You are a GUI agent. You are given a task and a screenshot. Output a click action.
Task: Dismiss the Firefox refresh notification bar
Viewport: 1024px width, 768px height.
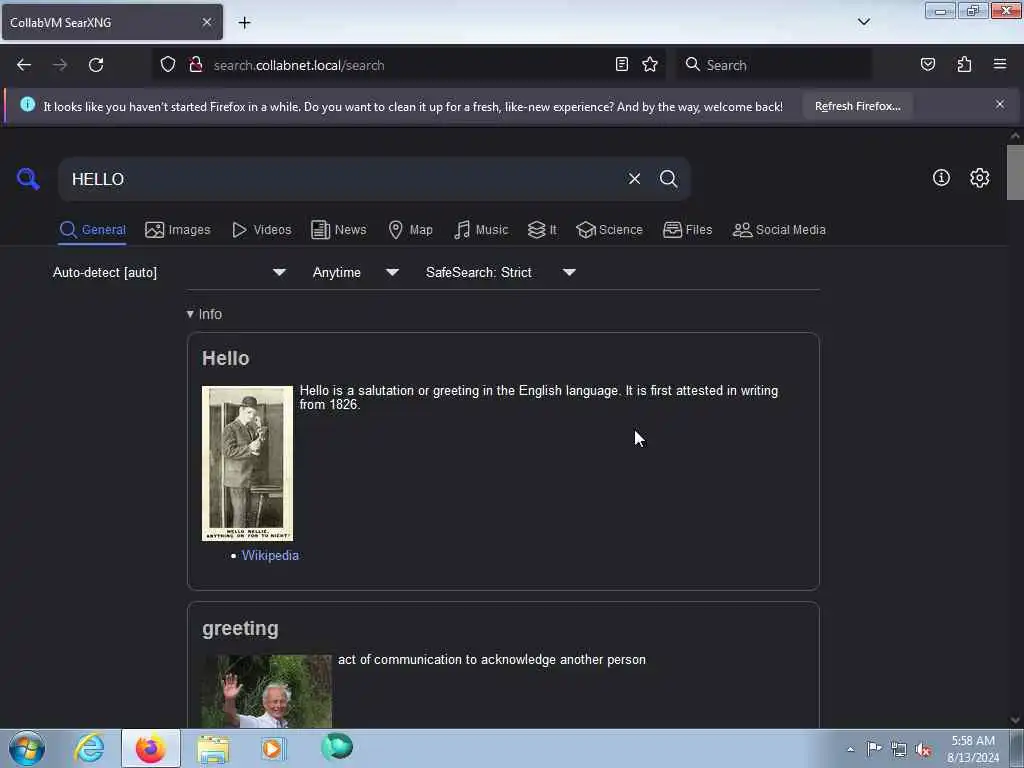(1000, 104)
